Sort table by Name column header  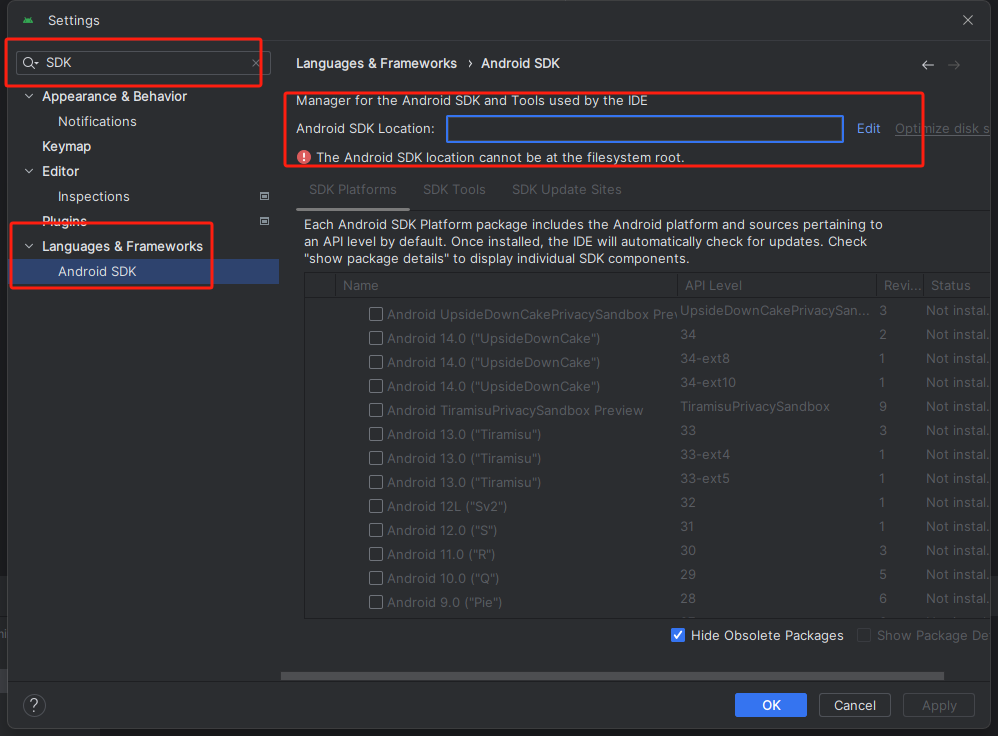tap(506, 285)
